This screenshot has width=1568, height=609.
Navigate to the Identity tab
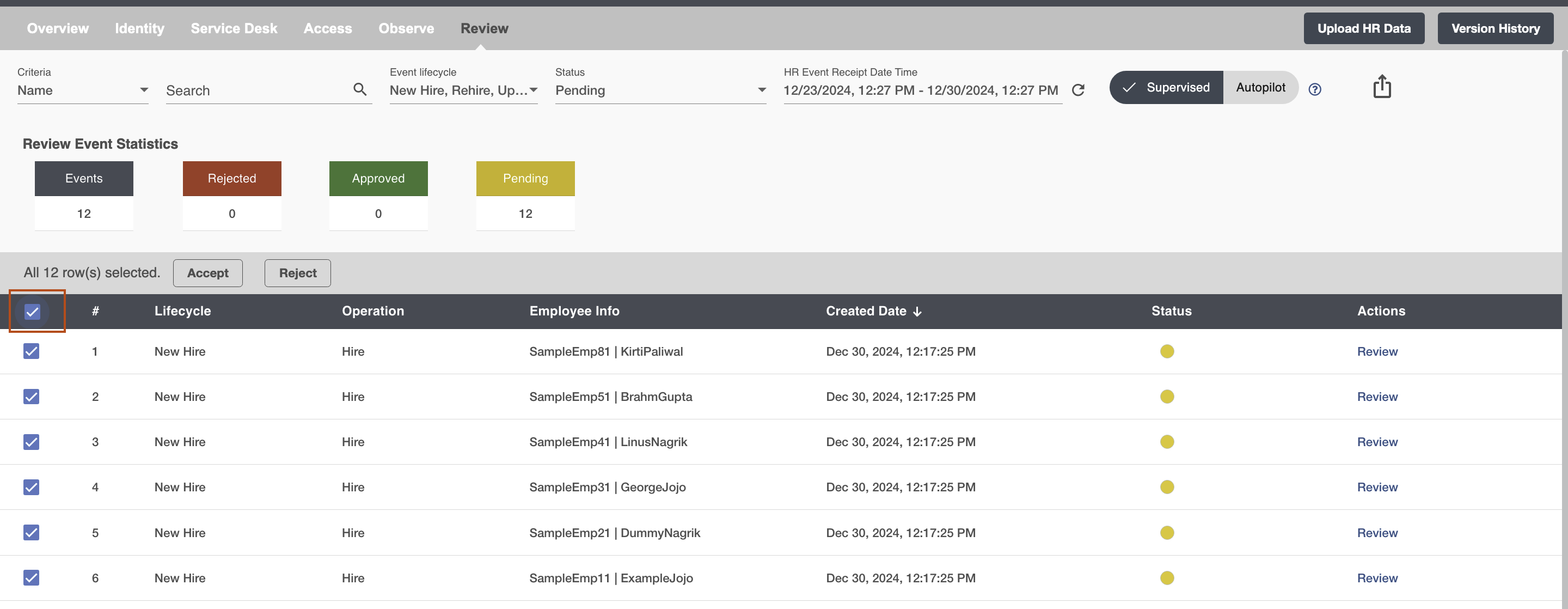click(x=138, y=27)
